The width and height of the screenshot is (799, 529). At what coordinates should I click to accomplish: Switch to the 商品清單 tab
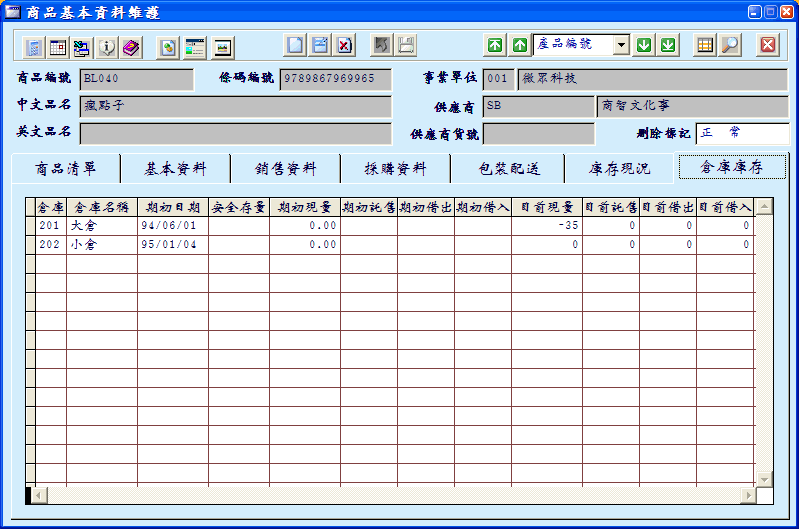(66, 169)
